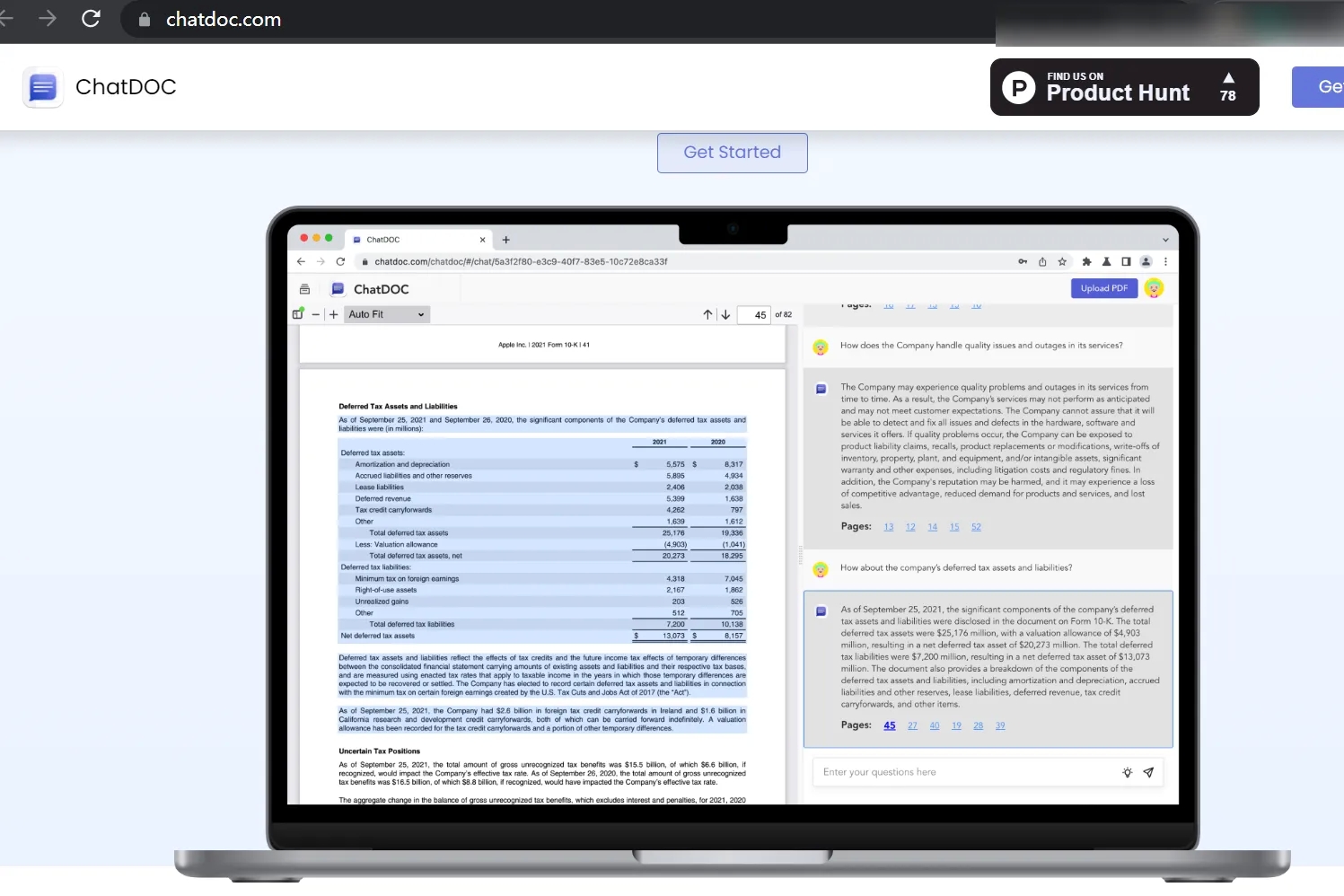Click the ChatDOC logo icon in site header
1344x896 pixels.
(42, 87)
